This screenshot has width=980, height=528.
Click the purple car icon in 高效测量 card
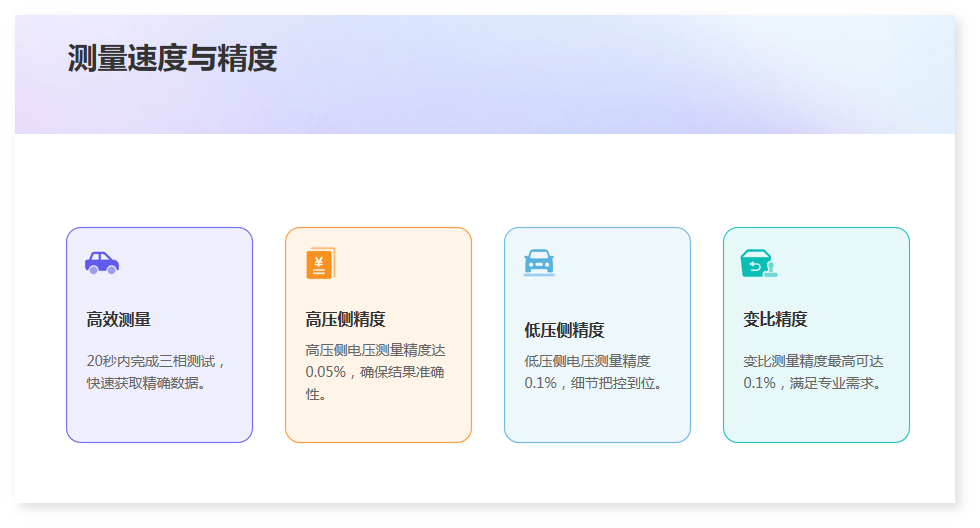click(102, 263)
